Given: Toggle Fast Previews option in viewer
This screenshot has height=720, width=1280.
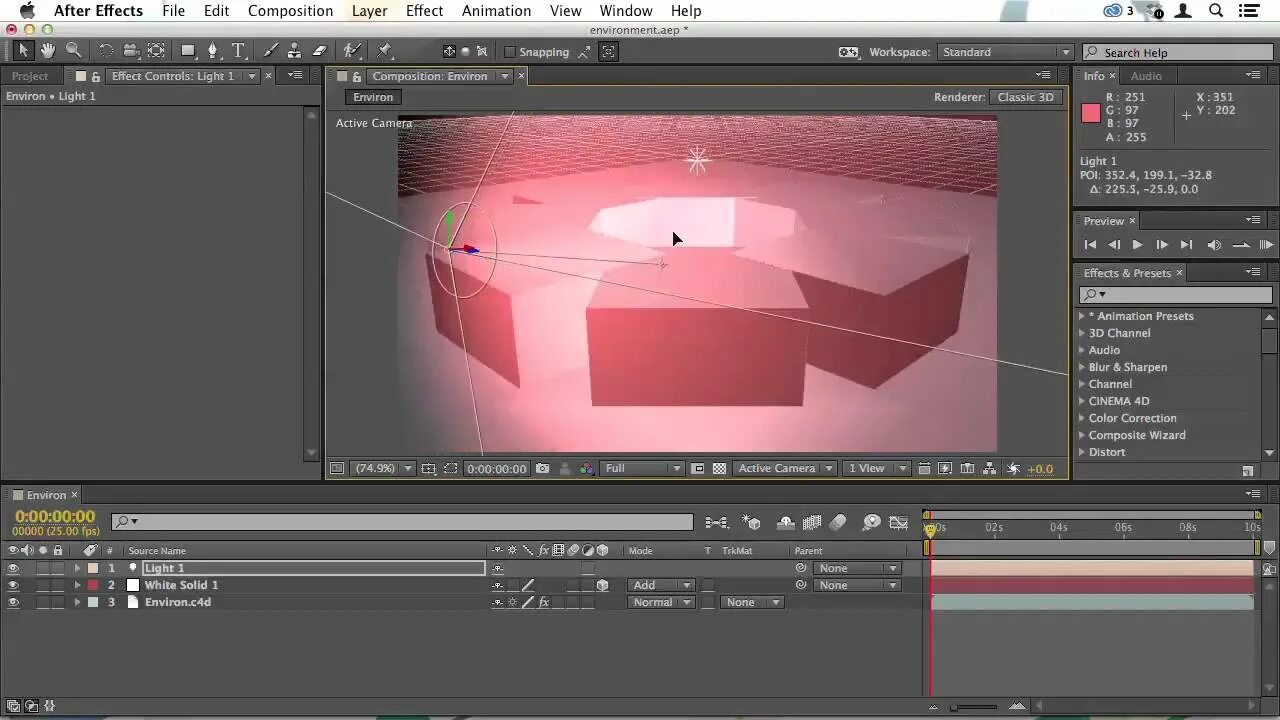Looking at the screenshot, I should tap(945, 468).
